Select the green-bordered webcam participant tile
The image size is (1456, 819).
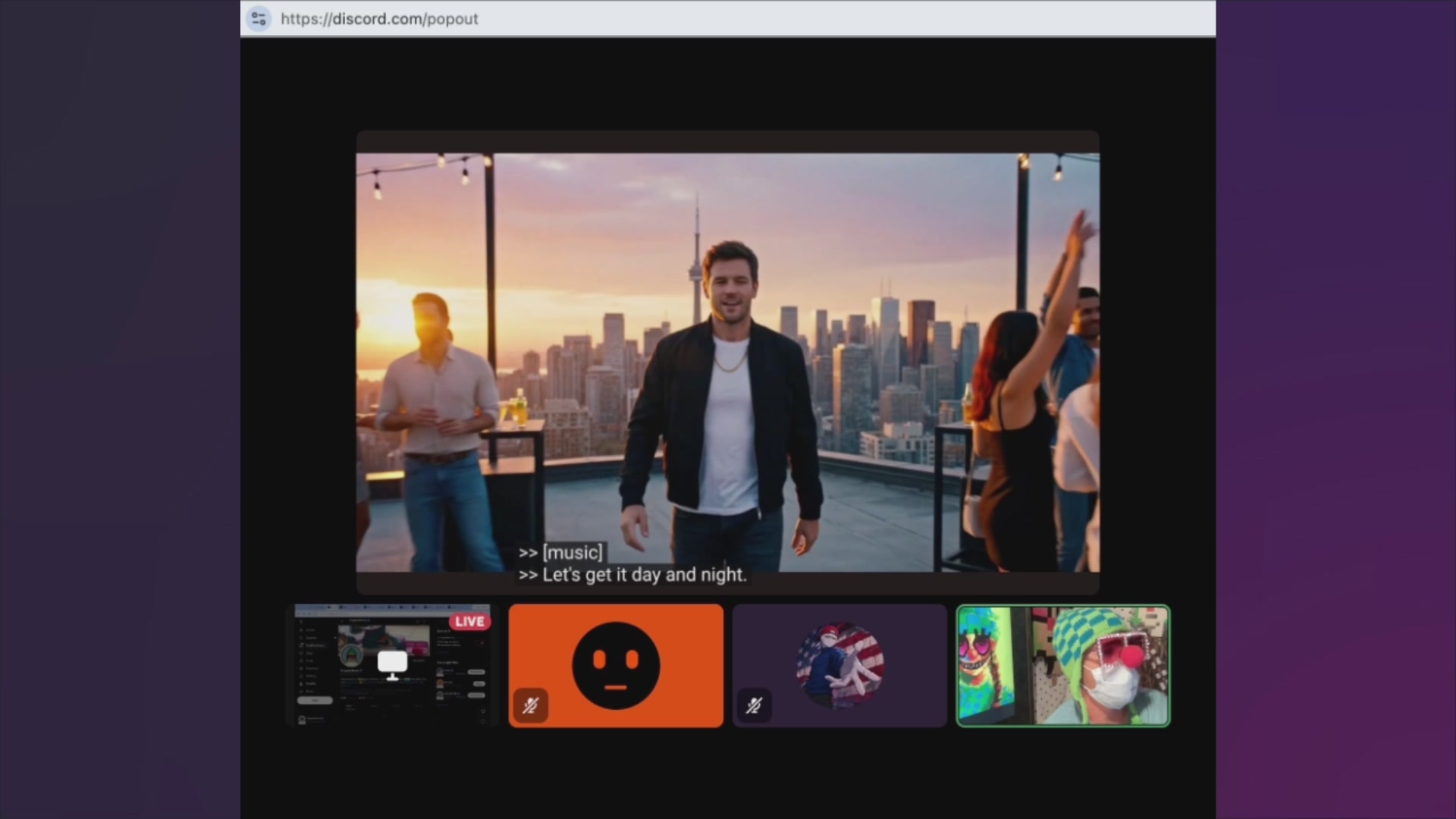1063,666
